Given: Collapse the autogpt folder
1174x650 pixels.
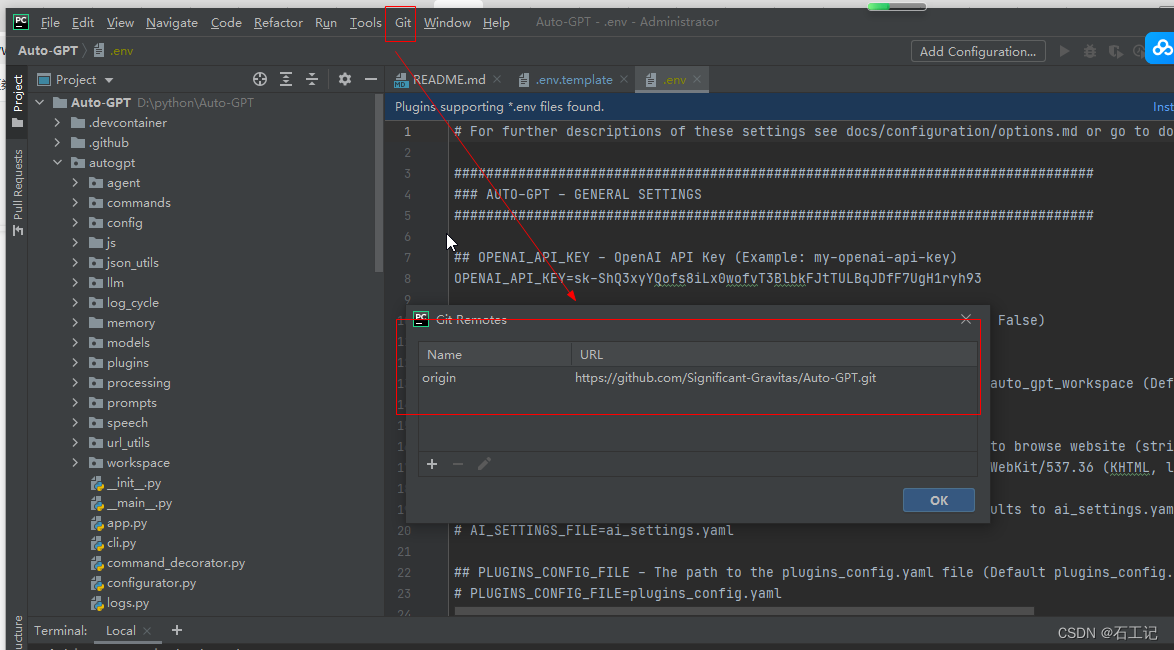Looking at the screenshot, I should click(x=58, y=162).
